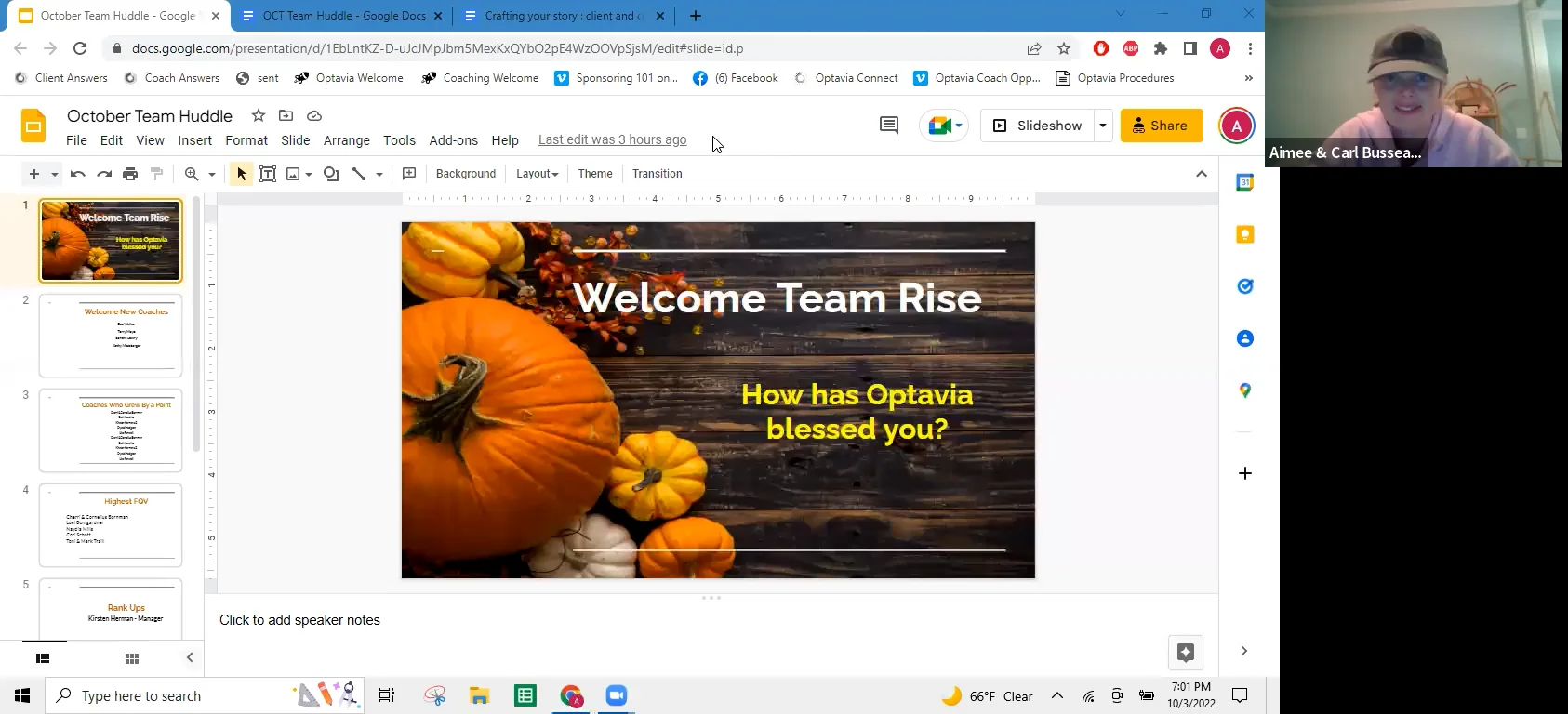Switch to filmstrip view
The width and height of the screenshot is (1568, 714).
pyautogui.click(x=43, y=658)
